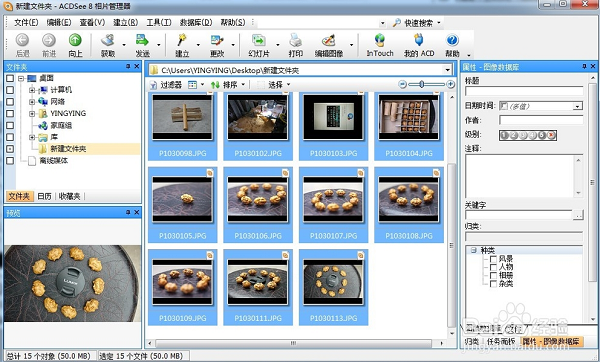The image size is (600, 362).
Task: Click the 向上 (Up) green arrow icon
Action: [x=75, y=40]
